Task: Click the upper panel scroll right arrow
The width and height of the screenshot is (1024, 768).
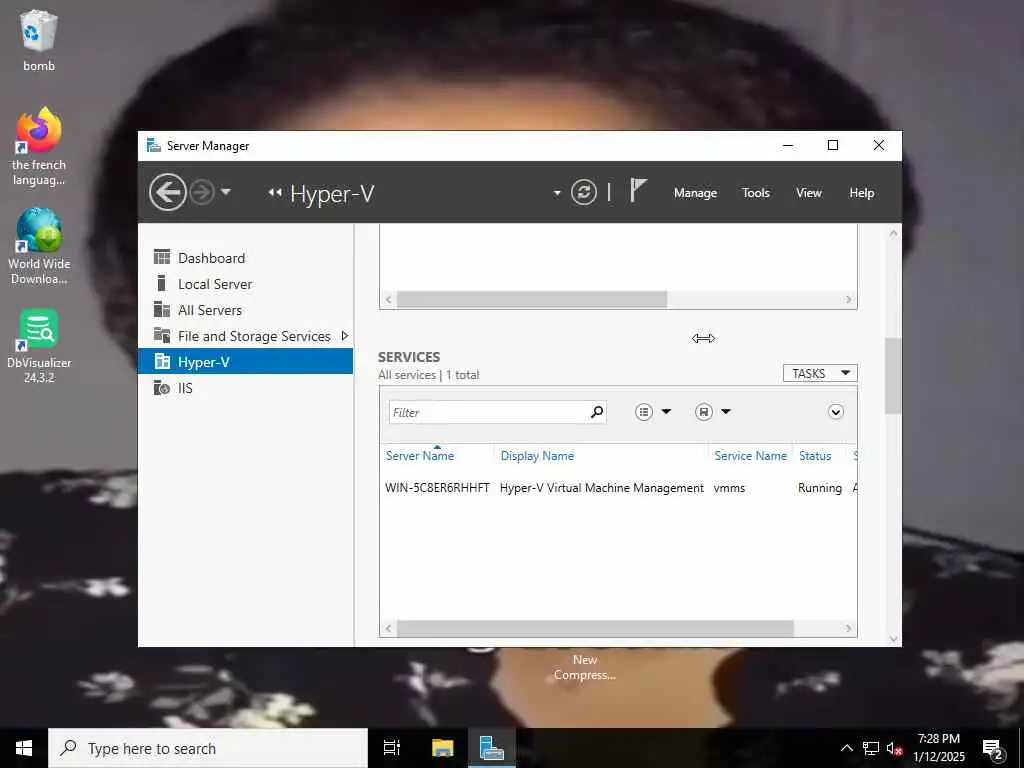Action: [x=848, y=299]
